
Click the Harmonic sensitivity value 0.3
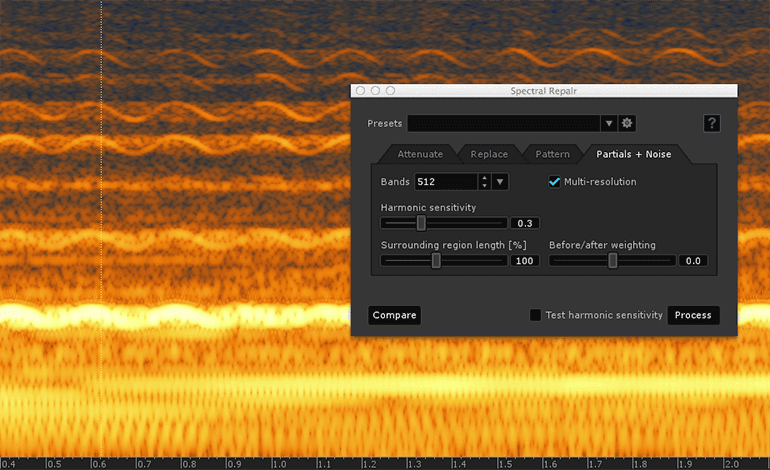pos(525,223)
